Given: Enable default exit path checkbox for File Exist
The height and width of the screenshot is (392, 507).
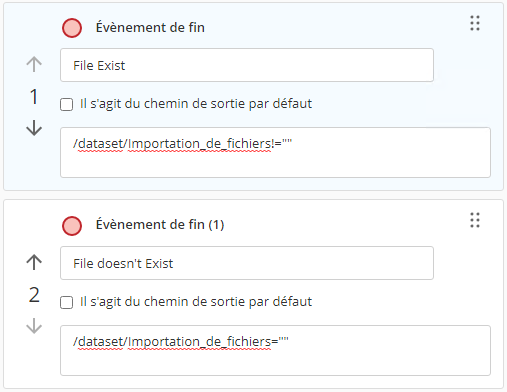Looking at the screenshot, I should pos(67,104).
